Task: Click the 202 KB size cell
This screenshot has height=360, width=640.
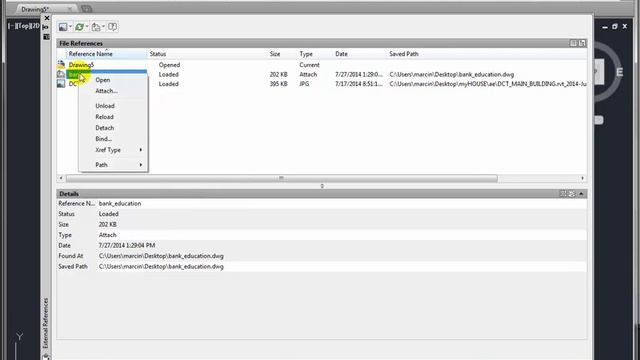Action: pyautogui.click(x=278, y=74)
